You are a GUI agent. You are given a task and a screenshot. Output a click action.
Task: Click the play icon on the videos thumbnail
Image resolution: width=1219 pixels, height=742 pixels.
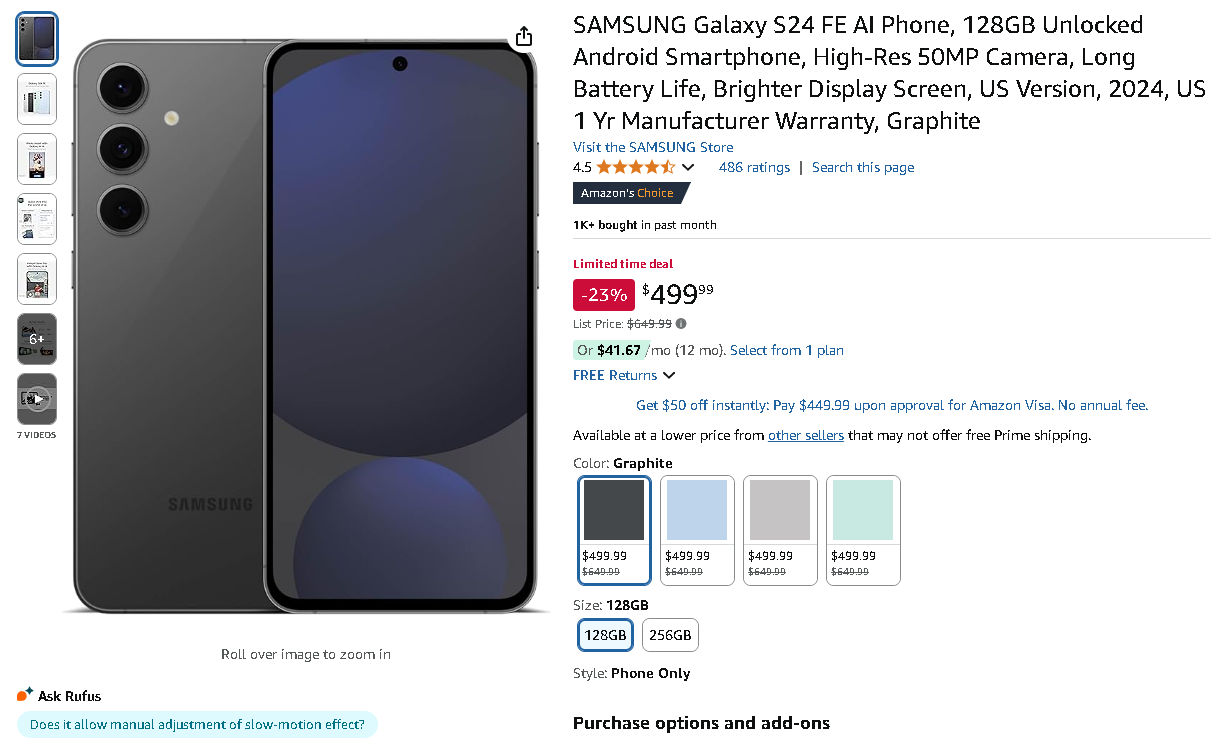tap(36, 398)
